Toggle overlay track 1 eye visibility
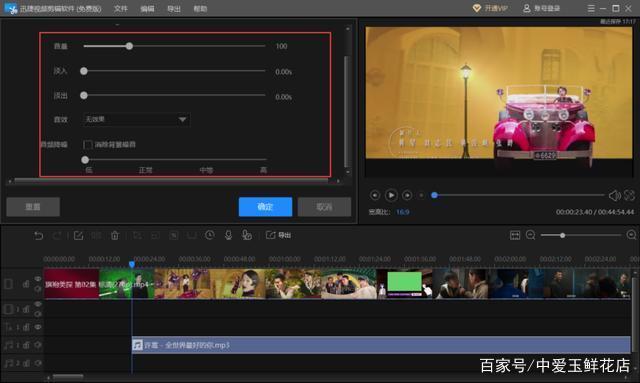 click(38, 304)
